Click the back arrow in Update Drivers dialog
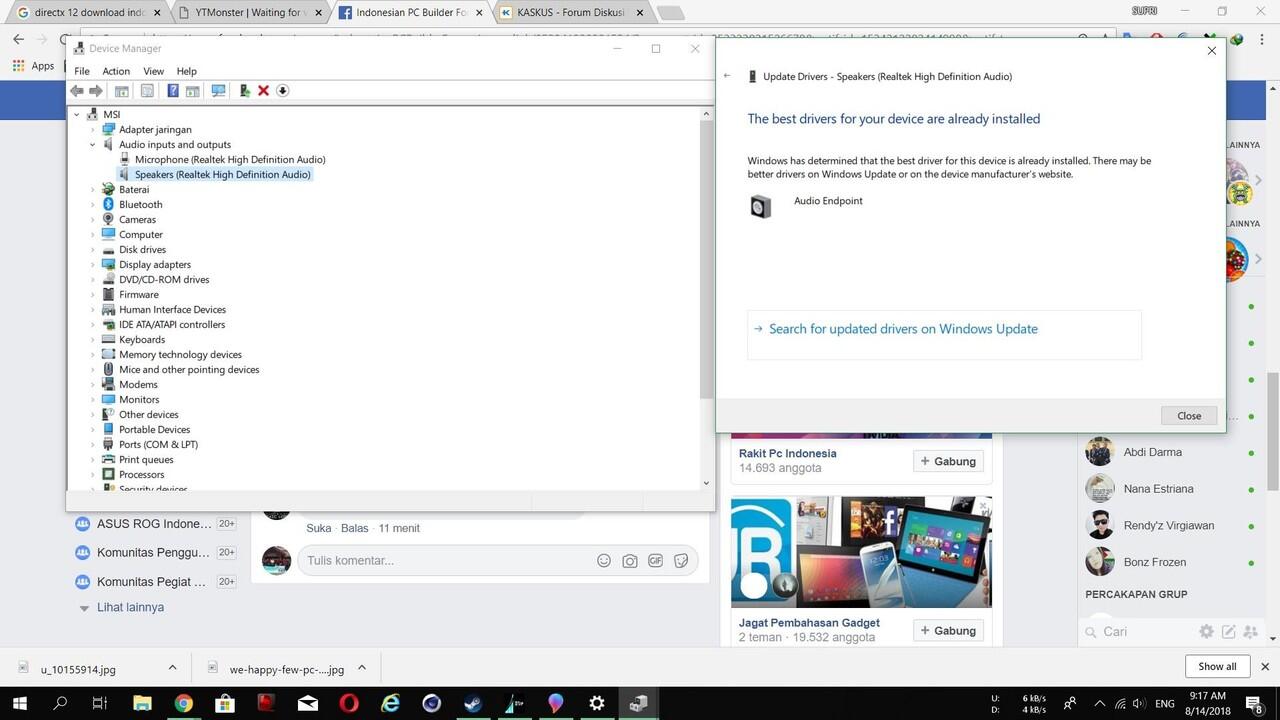The image size is (1280, 720). (727, 76)
